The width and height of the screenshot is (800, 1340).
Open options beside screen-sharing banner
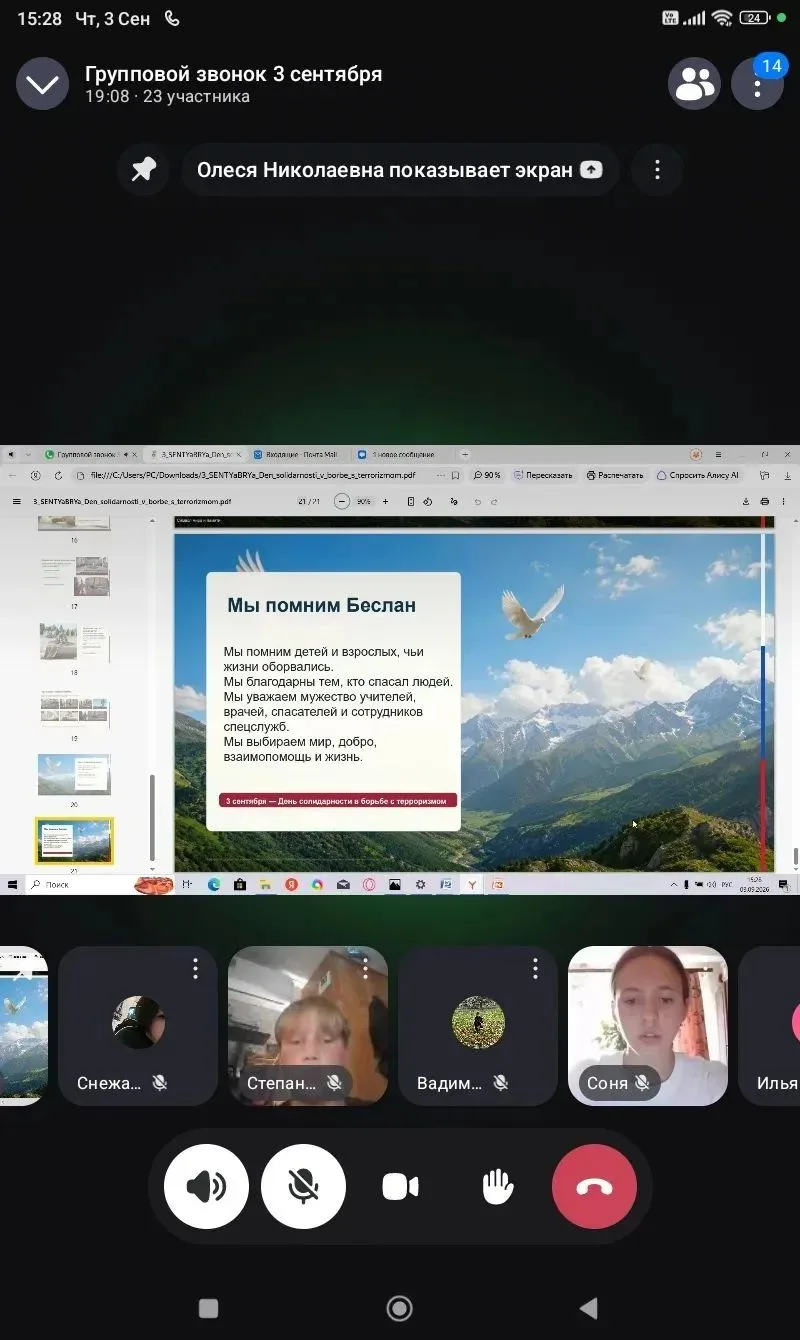[x=657, y=170]
